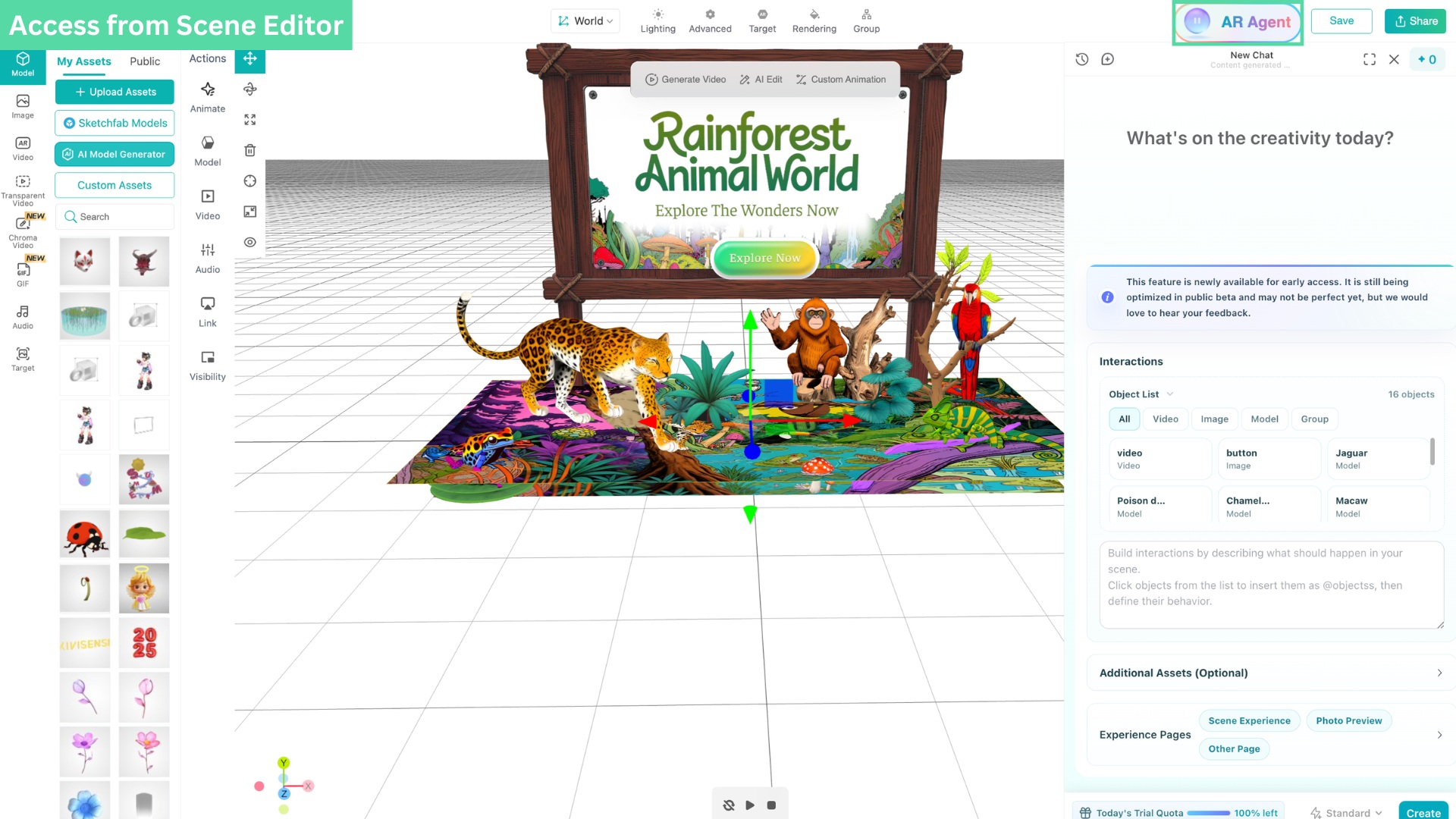Open the Chroma Video category
The height and width of the screenshot is (819, 1456).
[23, 233]
